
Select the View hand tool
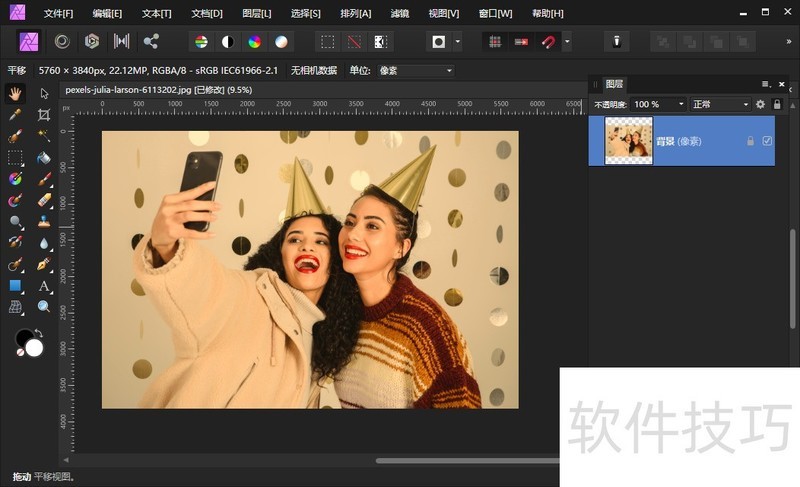tap(15, 93)
